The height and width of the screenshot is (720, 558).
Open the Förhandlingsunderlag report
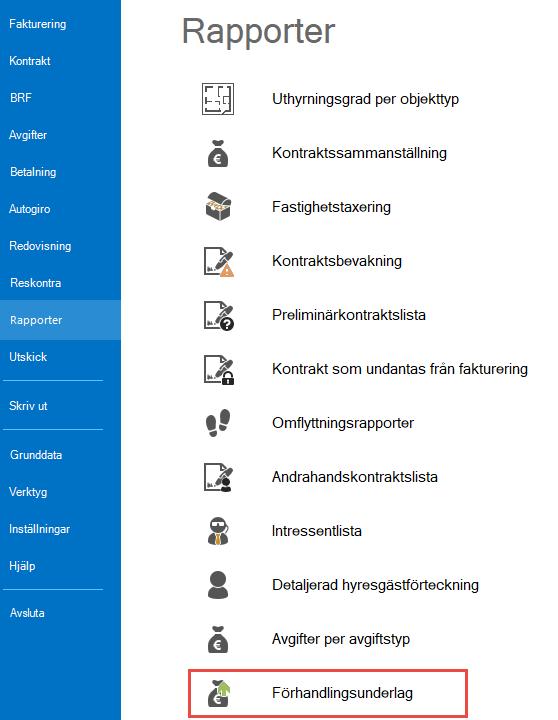(x=342, y=693)
